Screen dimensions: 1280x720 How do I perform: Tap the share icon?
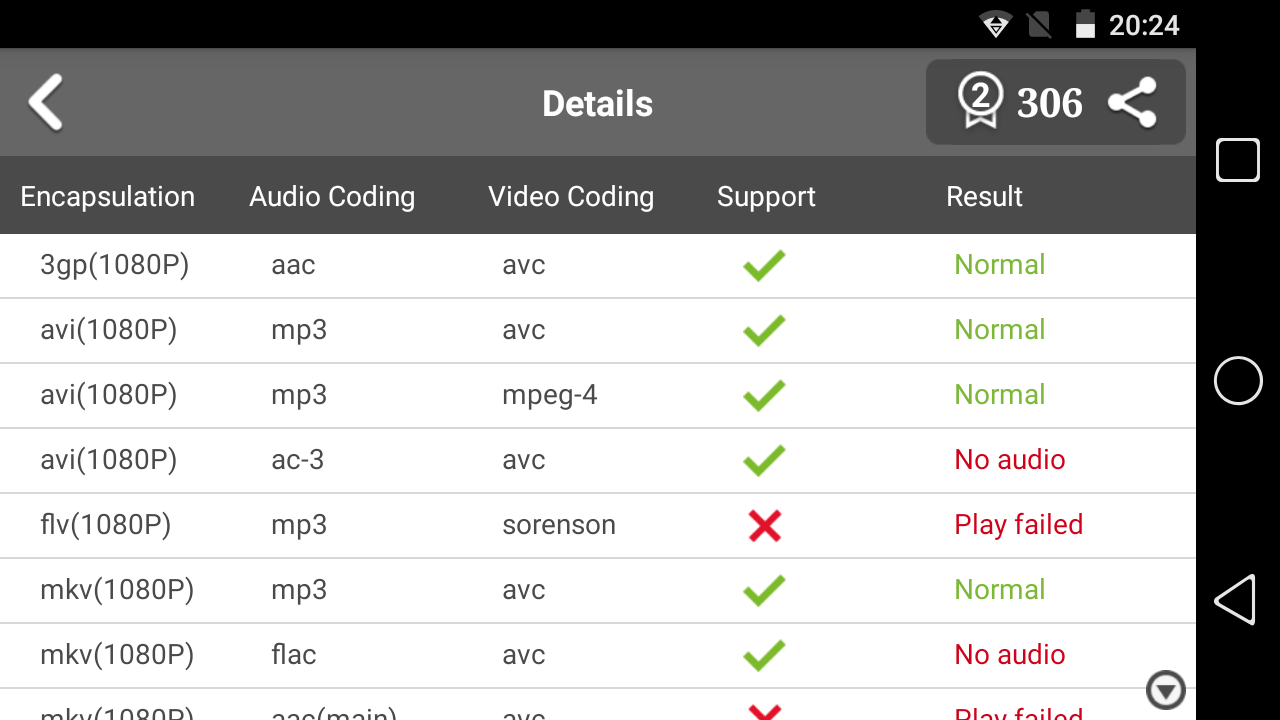tap(1132, 103)
